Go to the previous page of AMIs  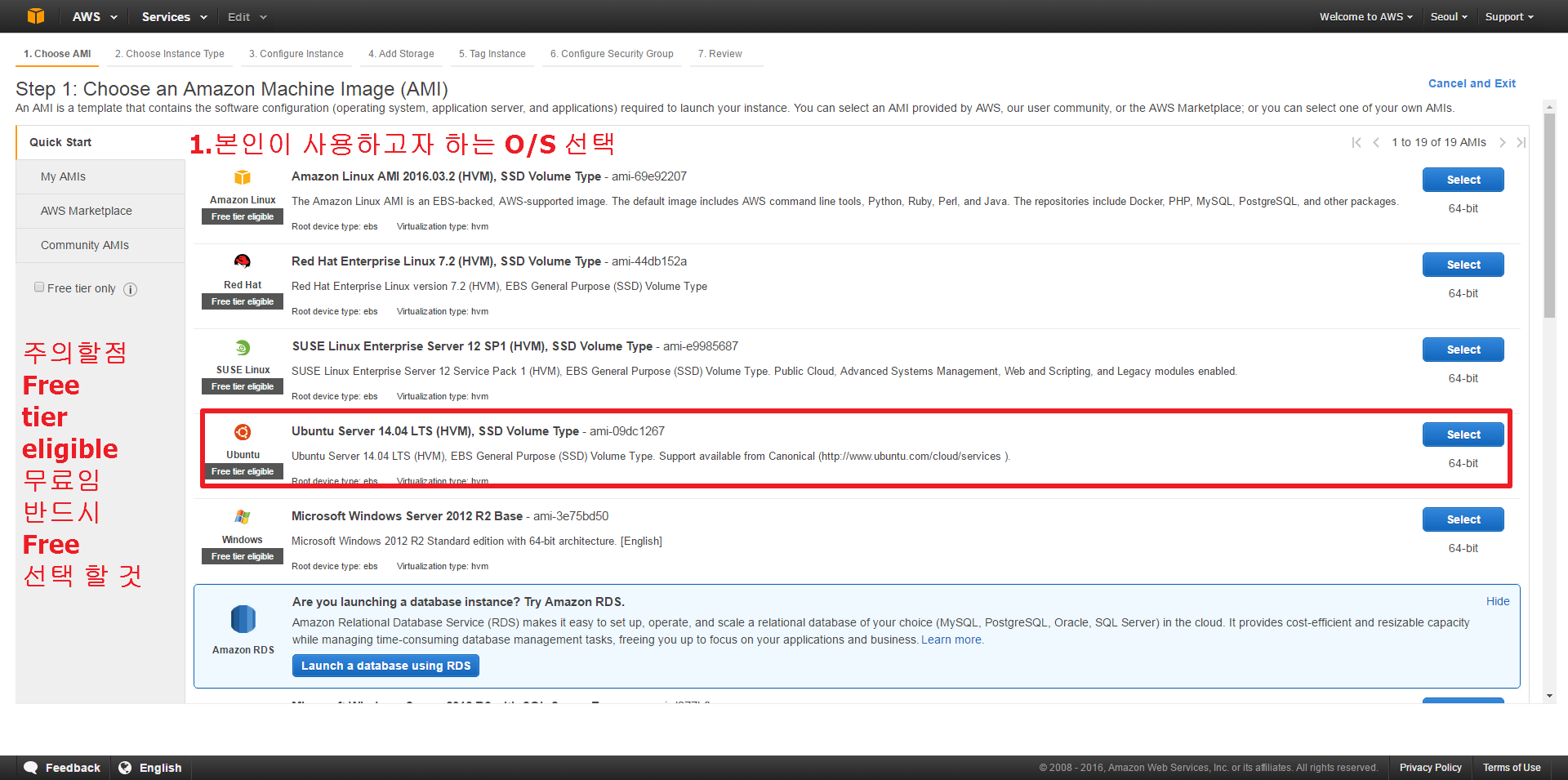(1376, 142)
